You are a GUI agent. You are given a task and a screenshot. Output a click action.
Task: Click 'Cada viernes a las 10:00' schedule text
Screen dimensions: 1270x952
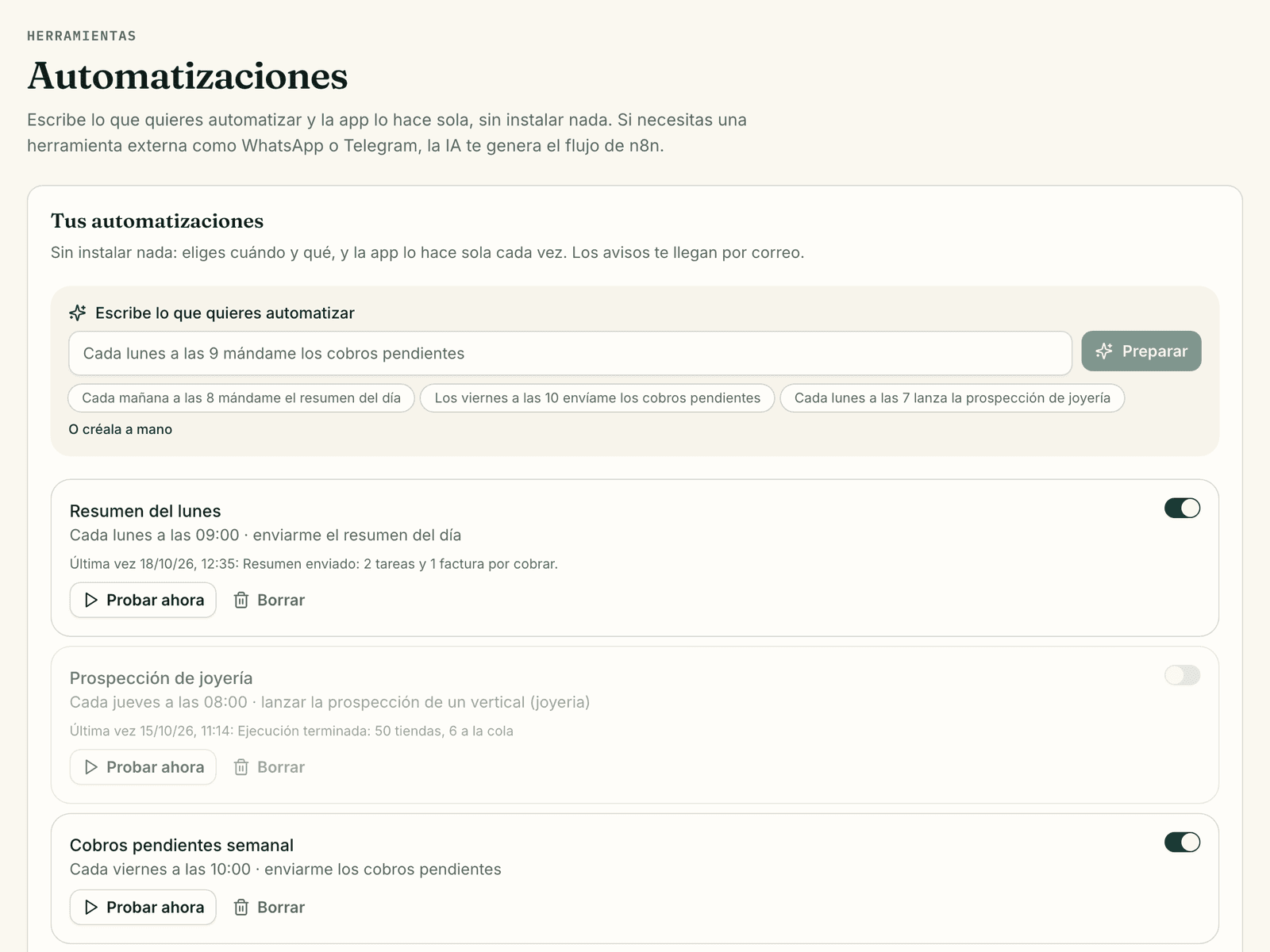[x=160, y=869]
